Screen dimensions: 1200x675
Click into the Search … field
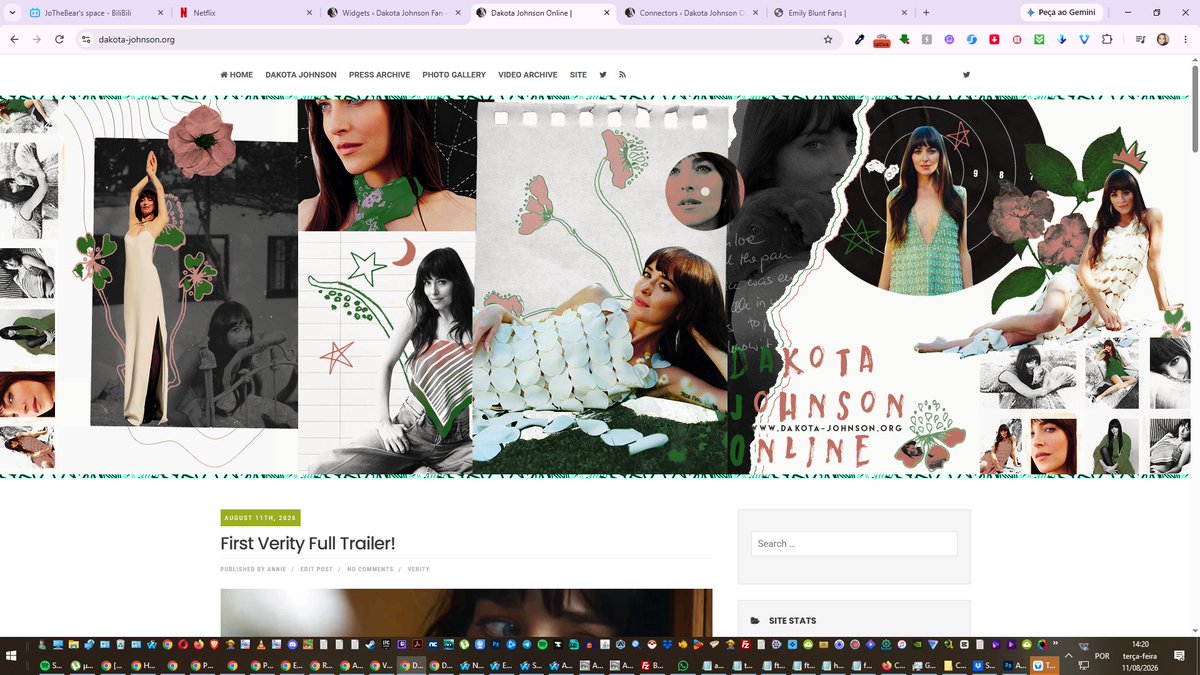pos(854,543)
